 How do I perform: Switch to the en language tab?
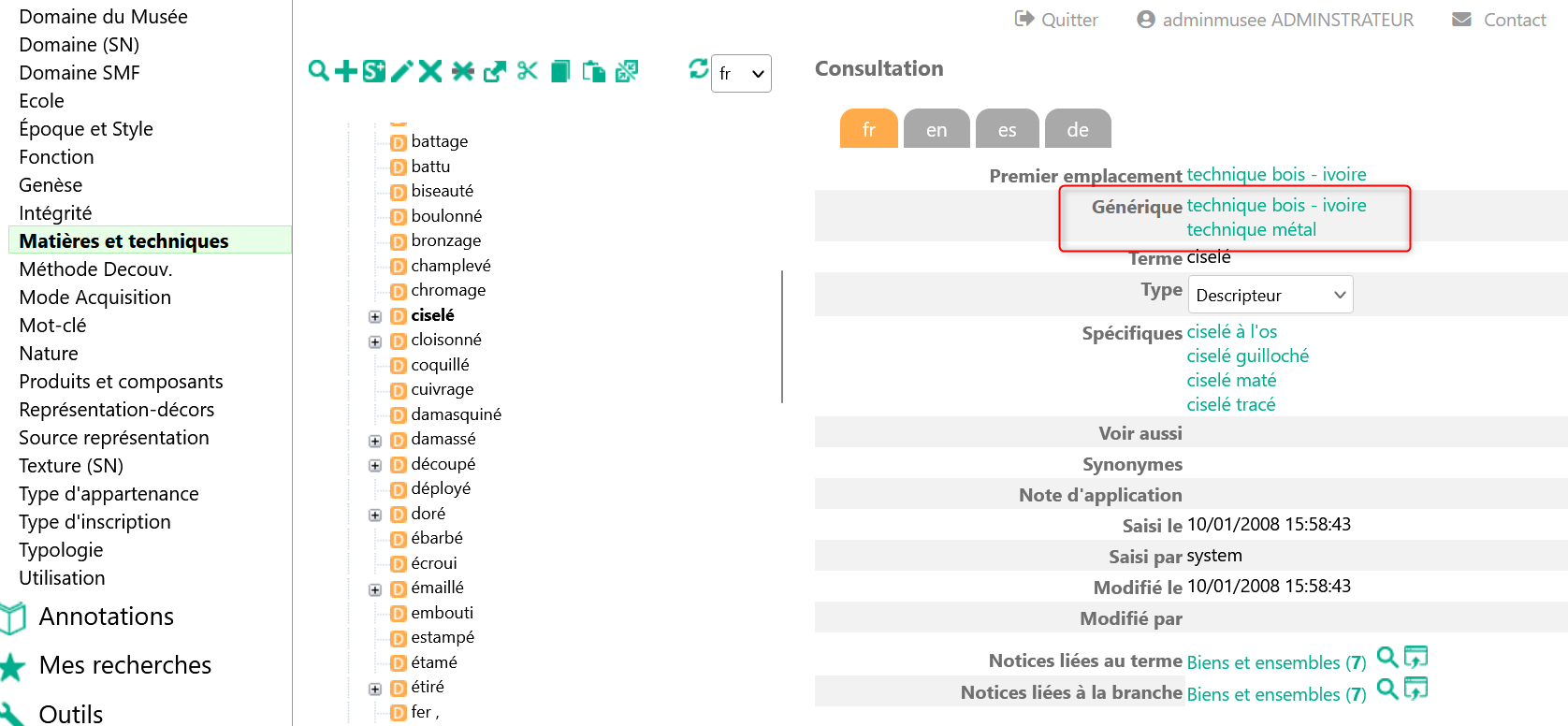[936, 129]
